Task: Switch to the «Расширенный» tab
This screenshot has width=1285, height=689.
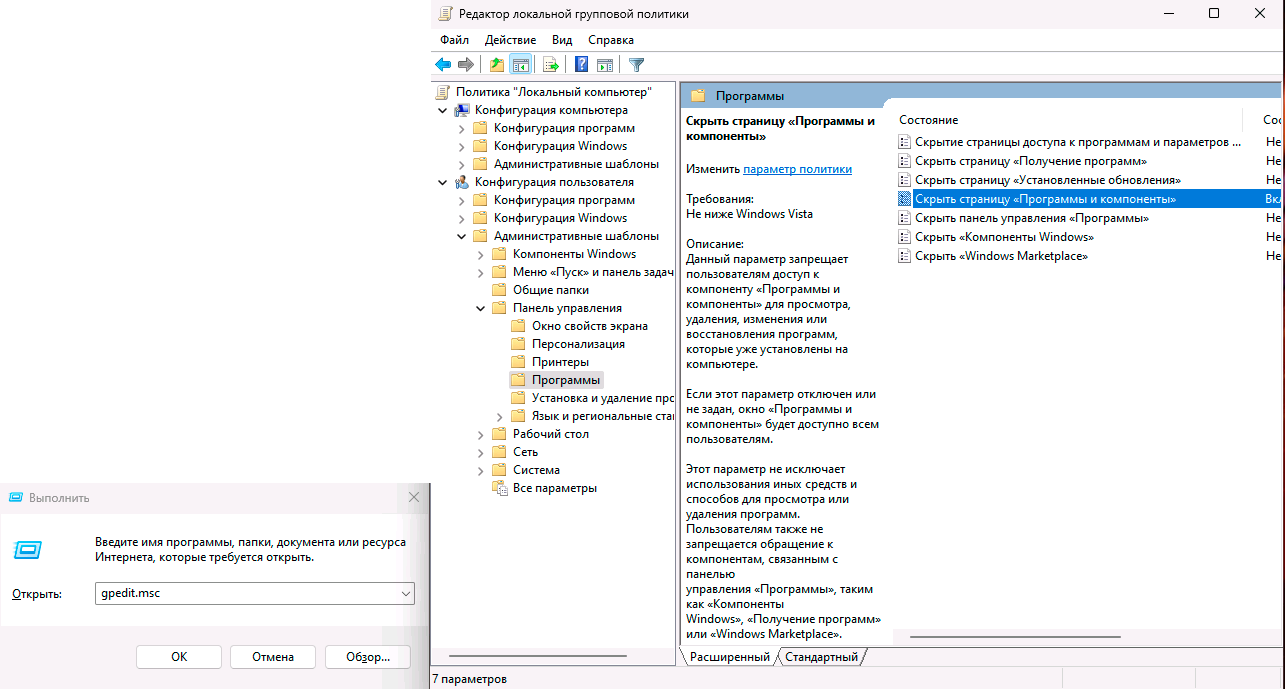Action: [x=729, y=657]
